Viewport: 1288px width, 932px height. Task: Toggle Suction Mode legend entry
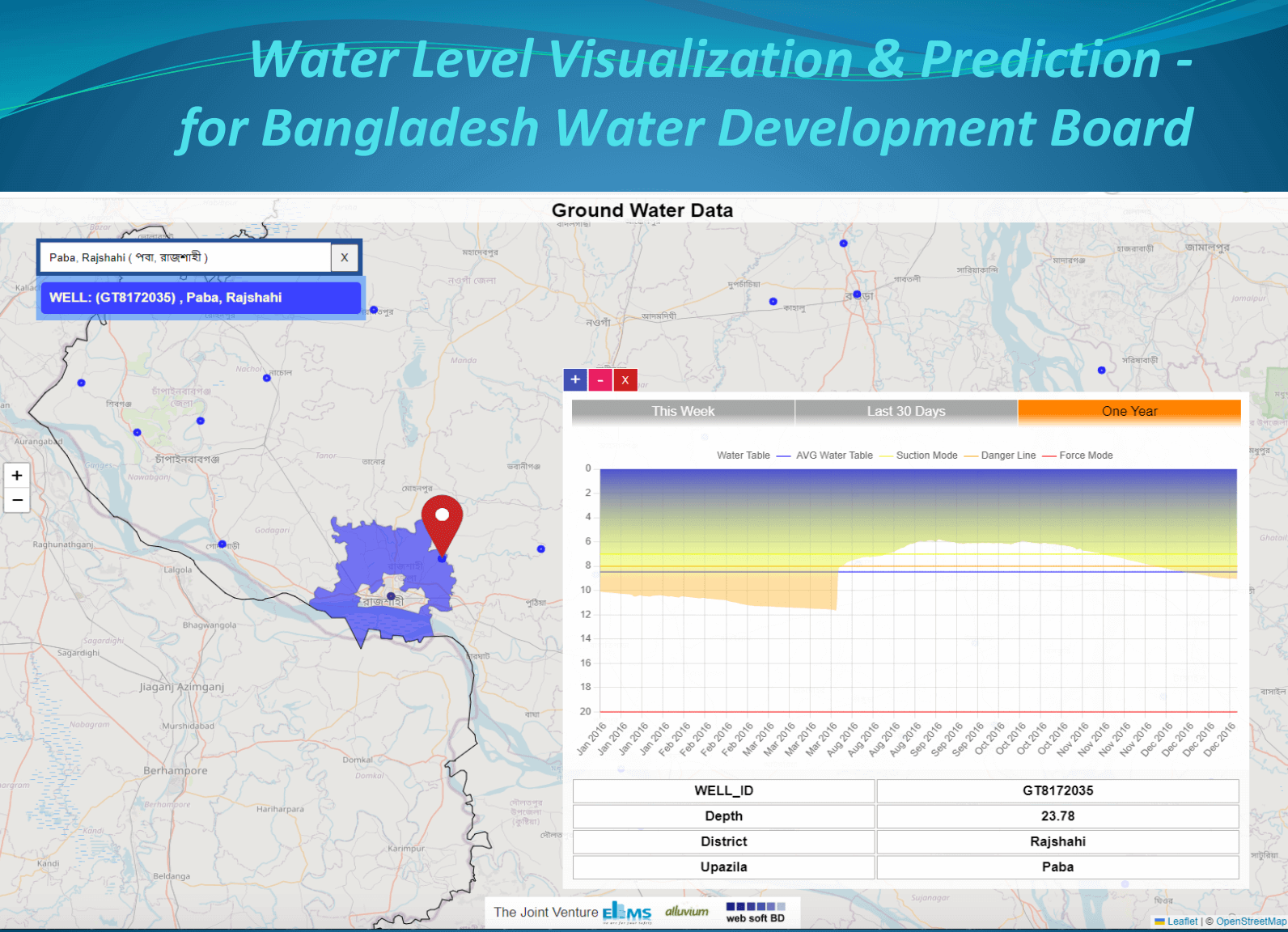coord(918,455)
